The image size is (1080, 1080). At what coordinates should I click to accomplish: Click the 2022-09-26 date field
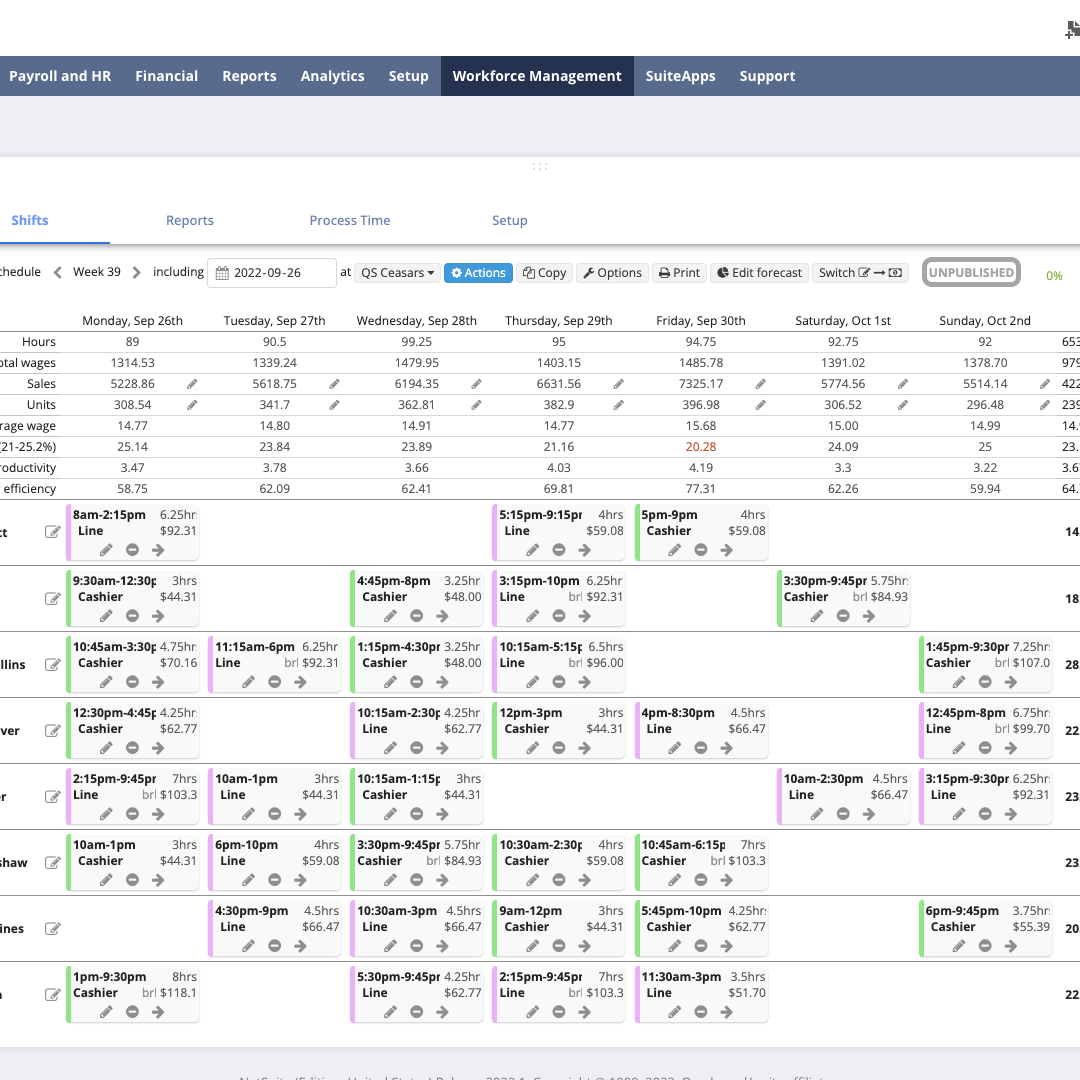click(x=271, y=273)
